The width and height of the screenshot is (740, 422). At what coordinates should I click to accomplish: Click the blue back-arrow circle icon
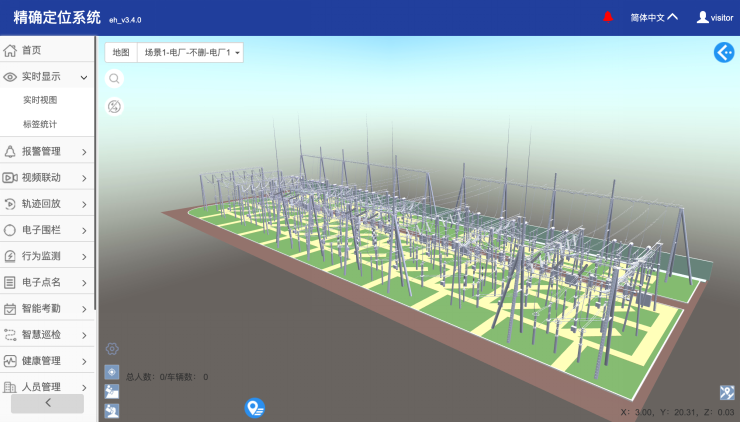724,53
